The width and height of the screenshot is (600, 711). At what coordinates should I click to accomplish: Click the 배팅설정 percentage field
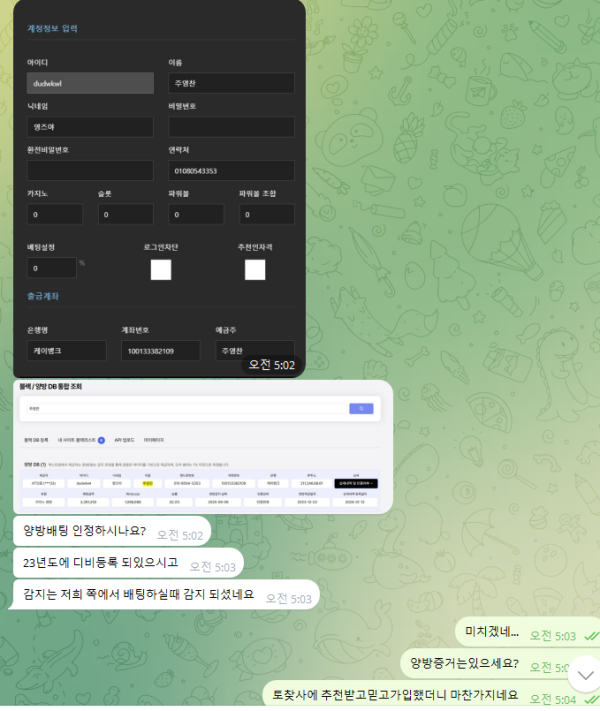(x=51, y=268)
